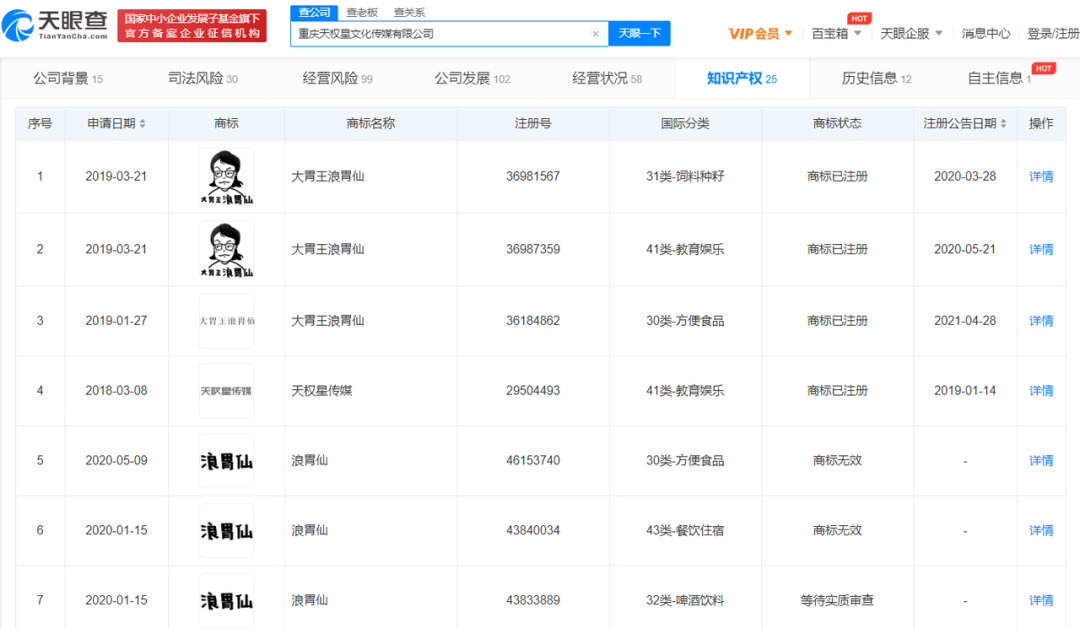The image size is (1080, 629).
Task: Click the 商标状态 column header
Action: (837, 123)
